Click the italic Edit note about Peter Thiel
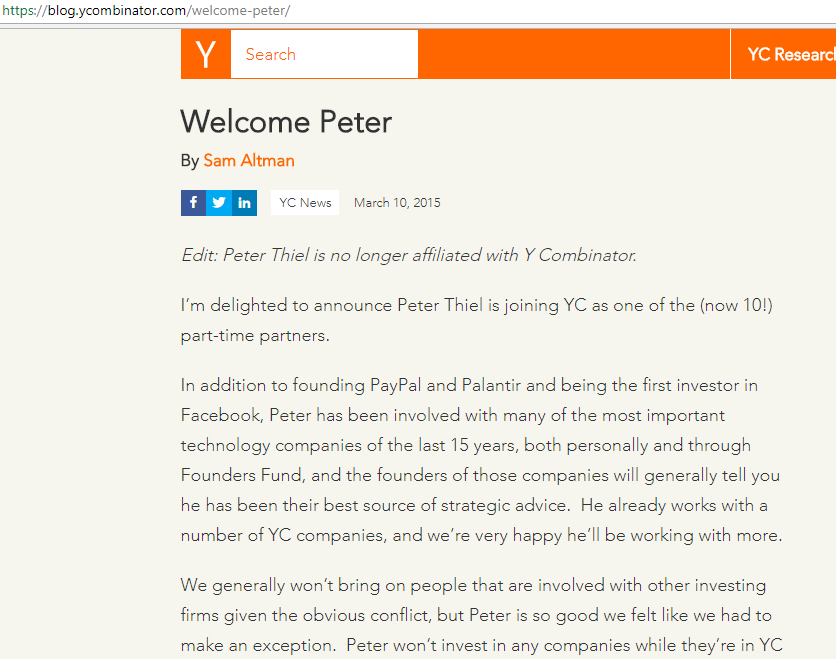Image resolution: width=836 pixels, height=659 pixels. tap(408, 255)
